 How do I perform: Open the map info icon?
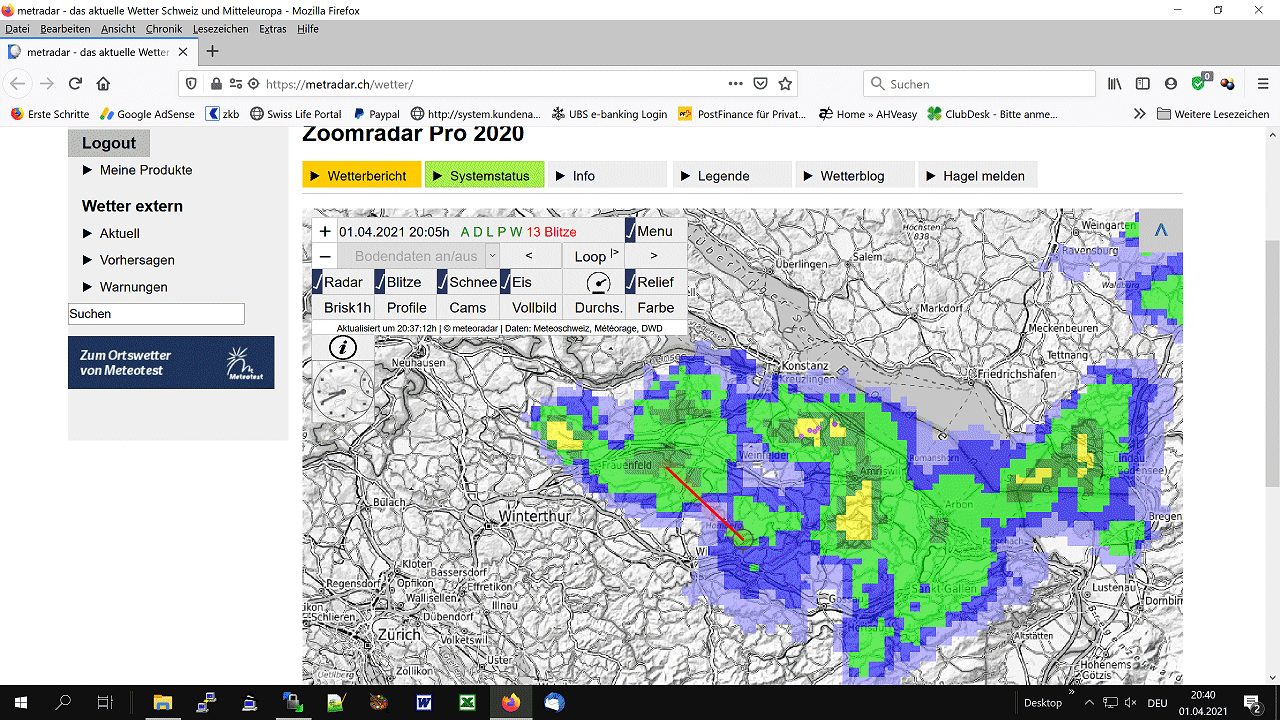pyautogui.click(x=343, y=347)
